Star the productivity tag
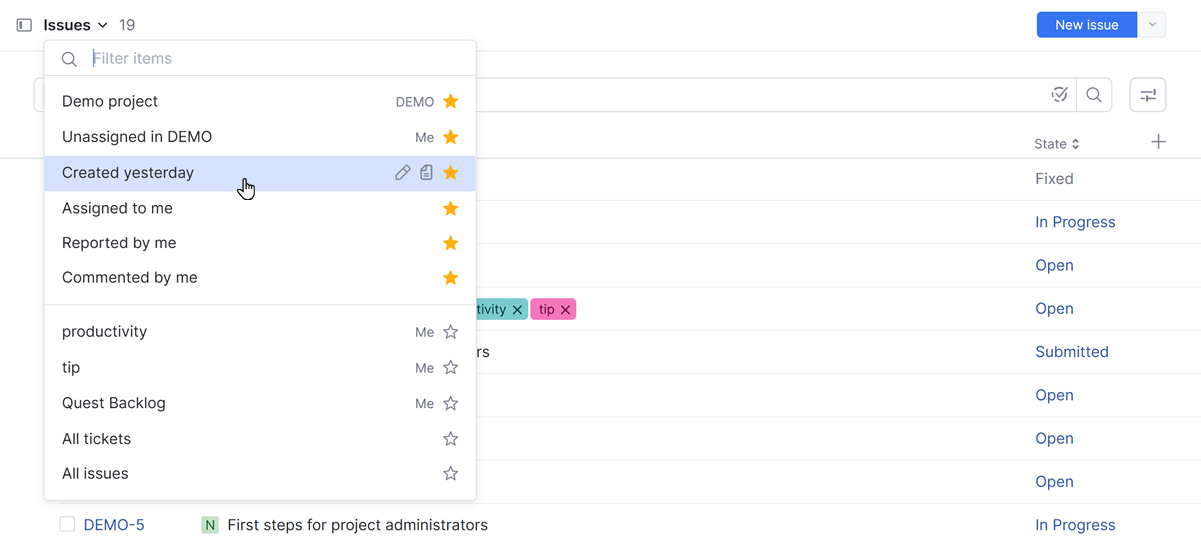The height and width of the screenshot is (541, 1201). (x=451, y=332)
